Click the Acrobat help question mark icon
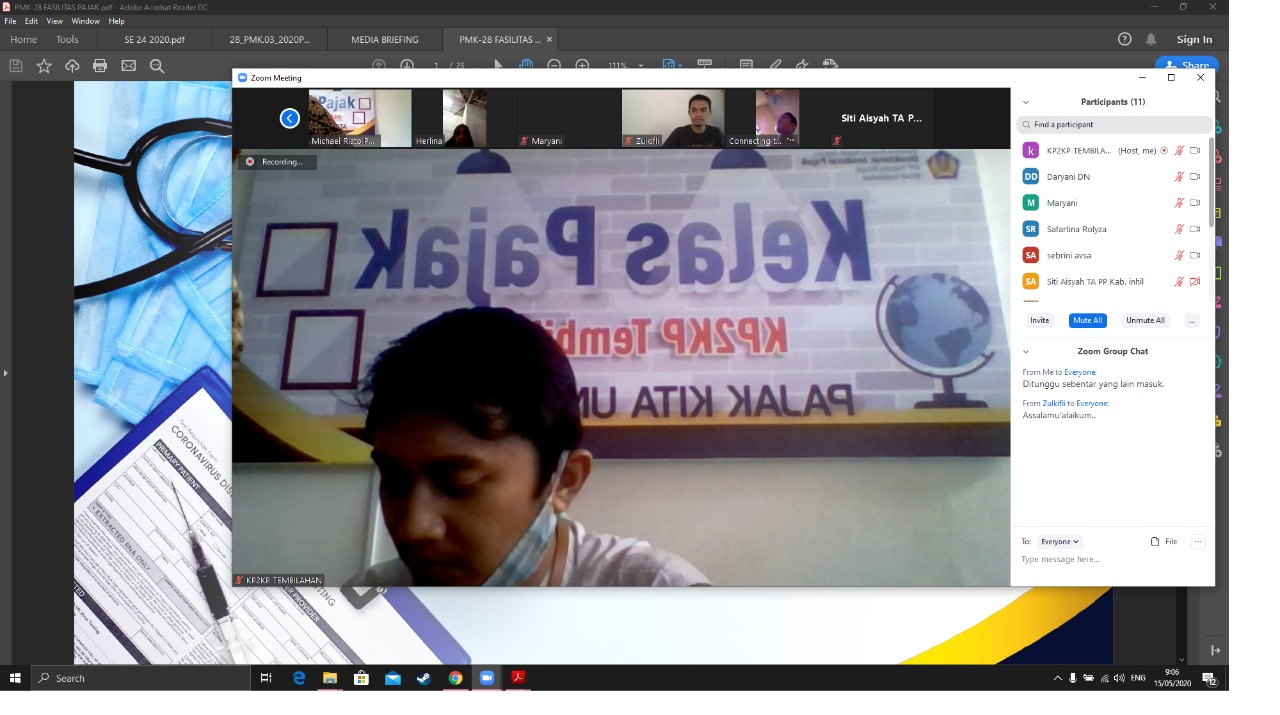The width and height of the screenshot is (1280, 715). click(1124, 39)
